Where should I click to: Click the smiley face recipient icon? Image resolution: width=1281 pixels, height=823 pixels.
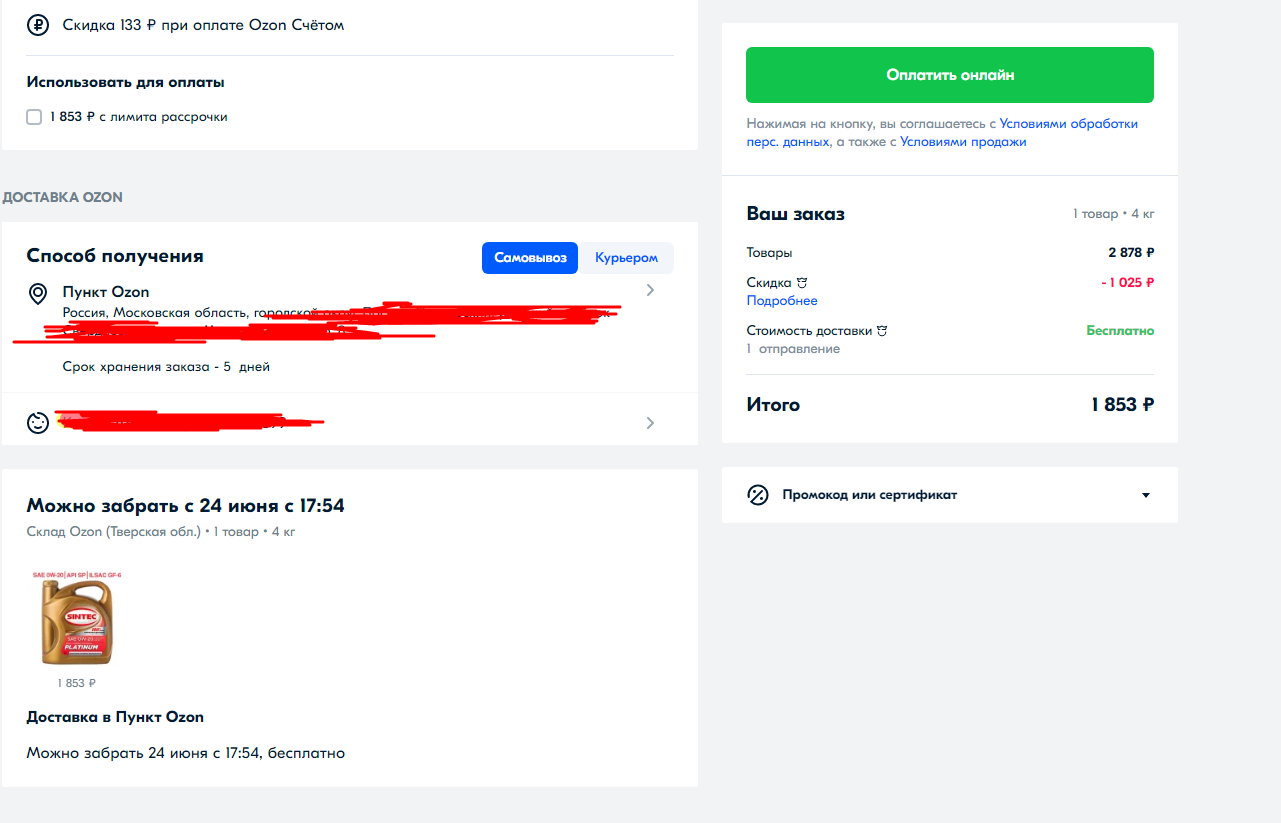pos(38,423)
